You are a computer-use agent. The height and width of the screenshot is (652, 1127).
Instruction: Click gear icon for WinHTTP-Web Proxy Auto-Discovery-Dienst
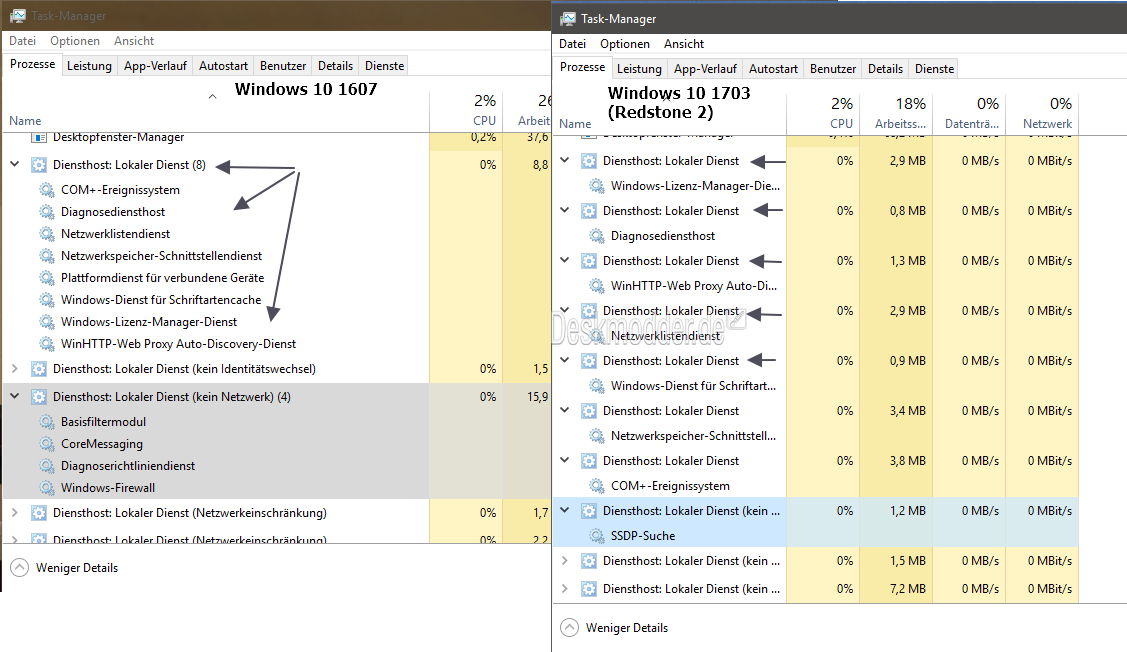pos(47,344)
